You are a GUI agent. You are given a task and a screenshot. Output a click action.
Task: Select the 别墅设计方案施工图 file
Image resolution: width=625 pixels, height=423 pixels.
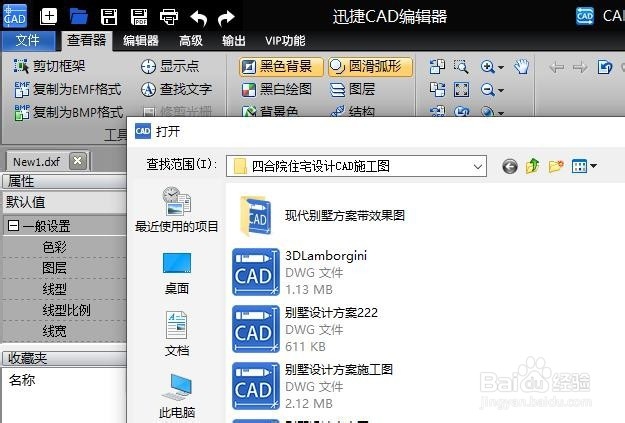tap(313, 386)
